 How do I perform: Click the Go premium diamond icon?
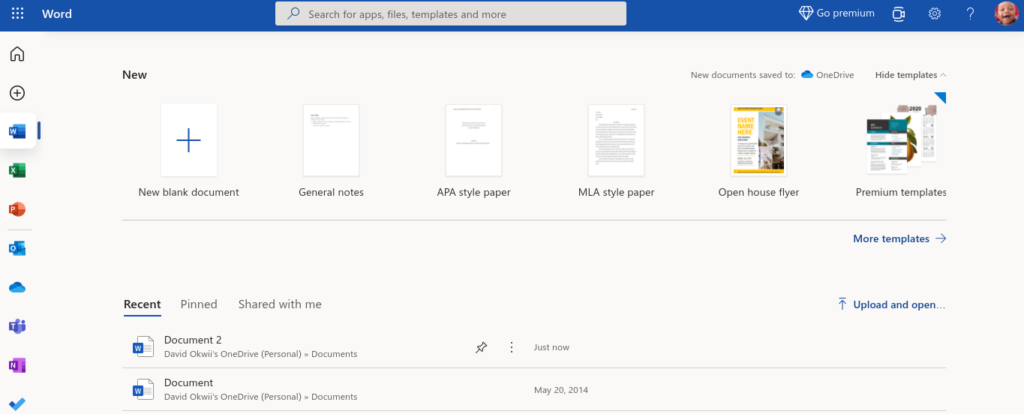(x=806, y=13)
